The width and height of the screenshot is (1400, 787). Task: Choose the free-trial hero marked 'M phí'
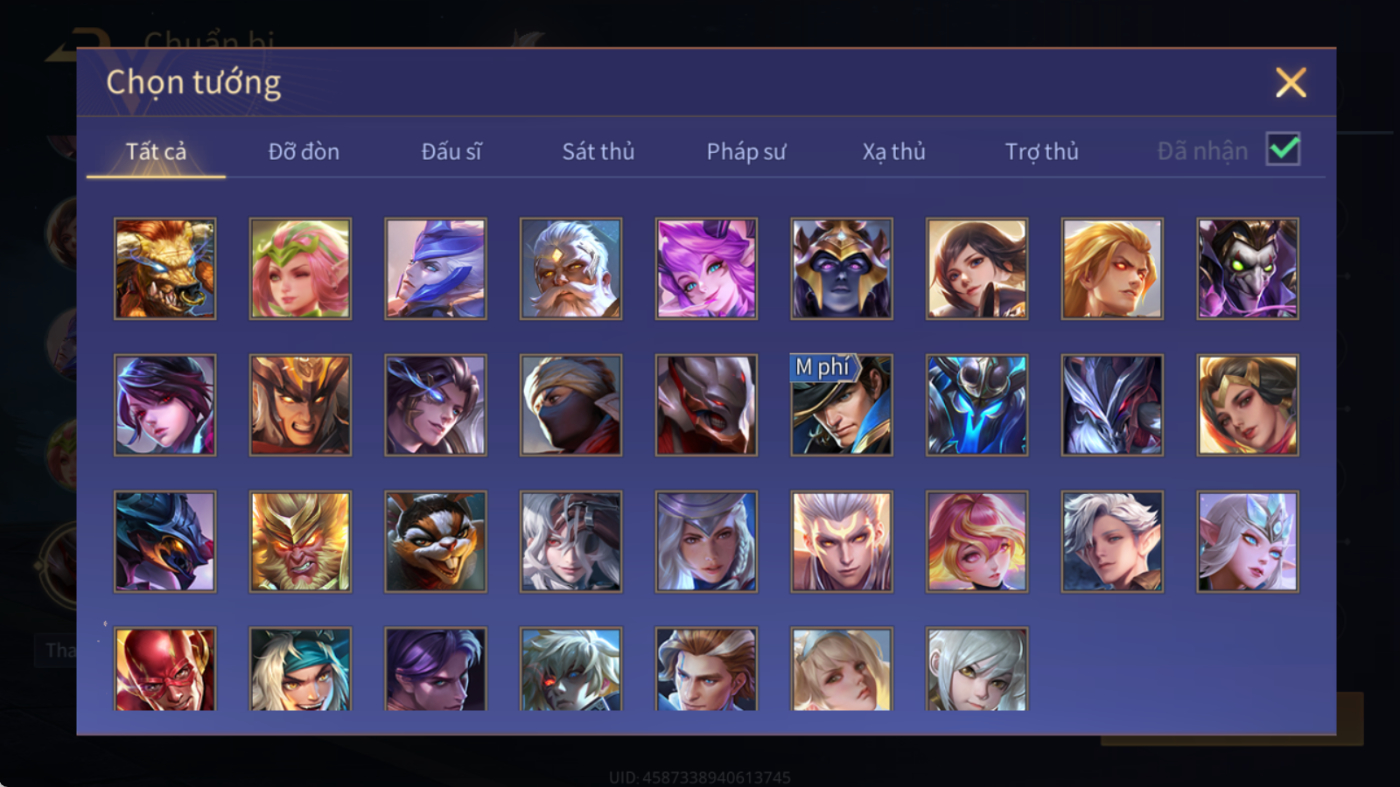[841, 405]
